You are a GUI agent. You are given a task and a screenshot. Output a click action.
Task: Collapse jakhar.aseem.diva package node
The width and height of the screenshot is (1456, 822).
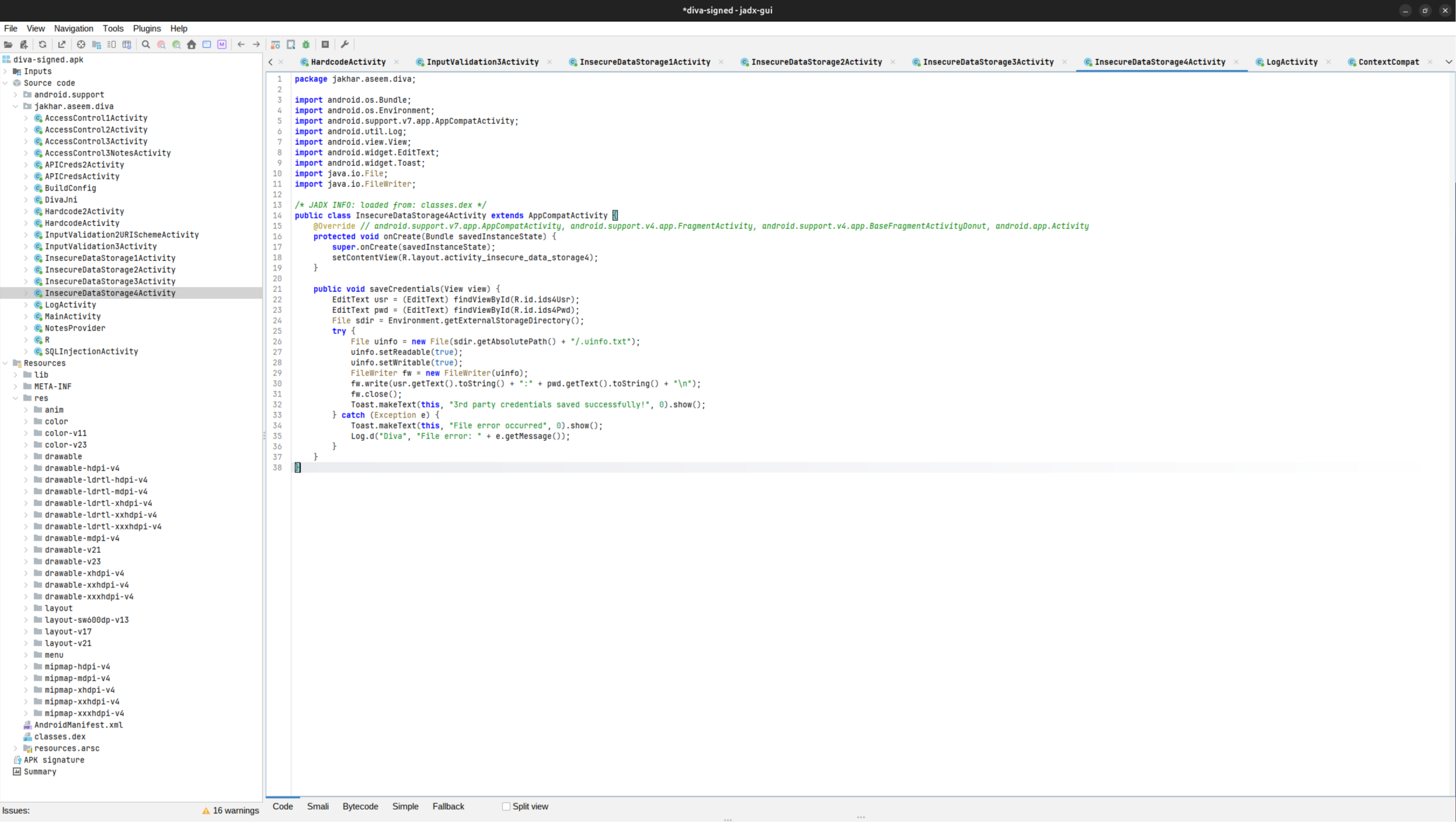(16, 106)
